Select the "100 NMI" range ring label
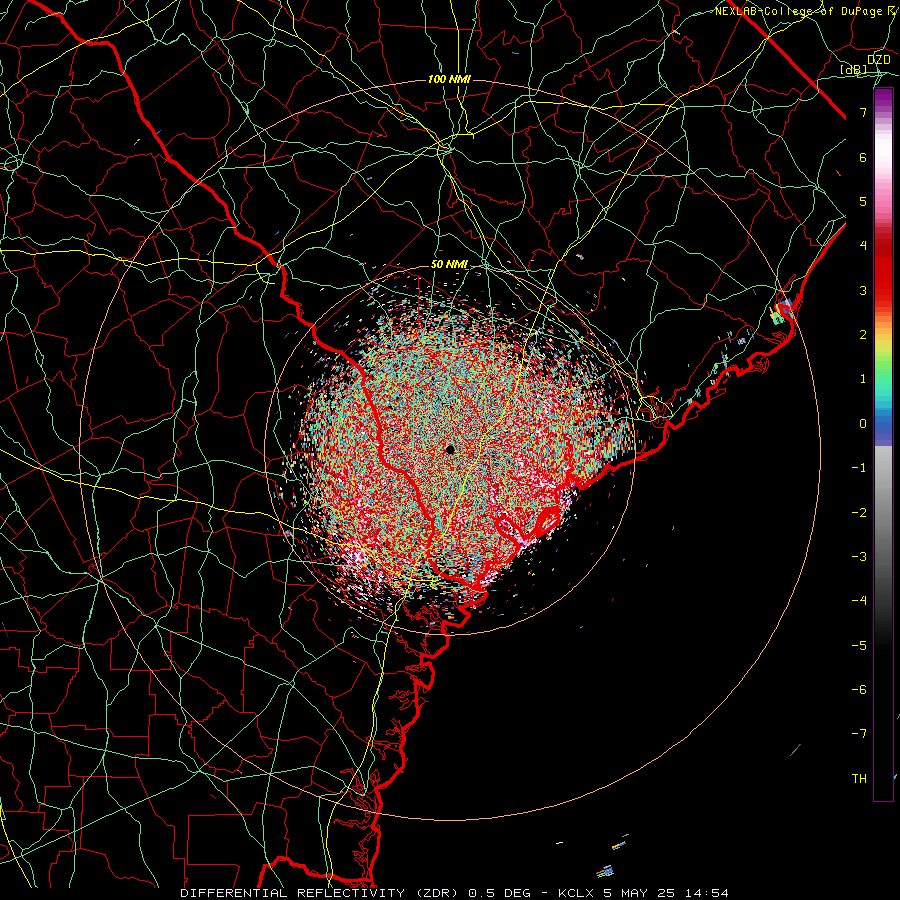The image size is (900, 900). (x=449, y=79)
